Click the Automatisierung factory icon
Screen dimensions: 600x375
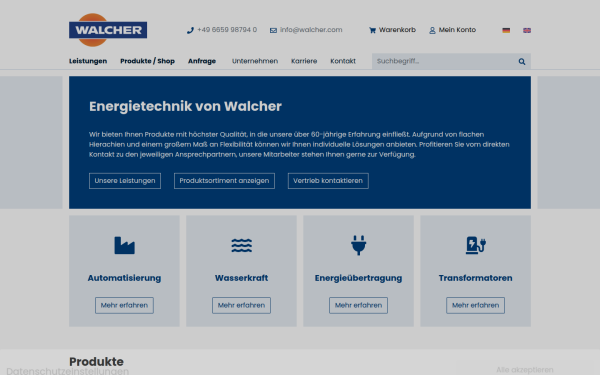124,245
